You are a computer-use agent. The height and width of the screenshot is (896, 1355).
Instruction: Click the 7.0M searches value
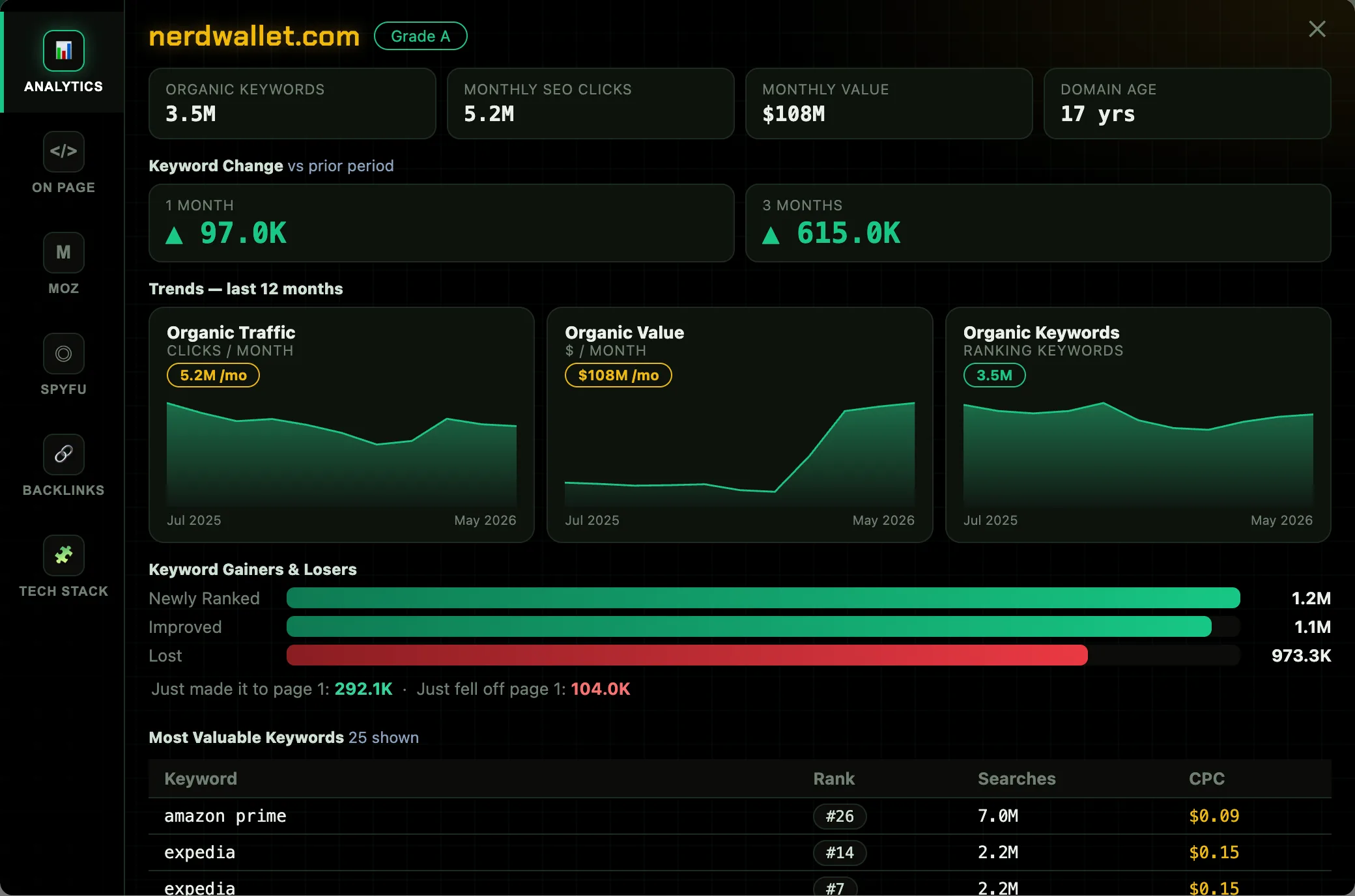998,816
